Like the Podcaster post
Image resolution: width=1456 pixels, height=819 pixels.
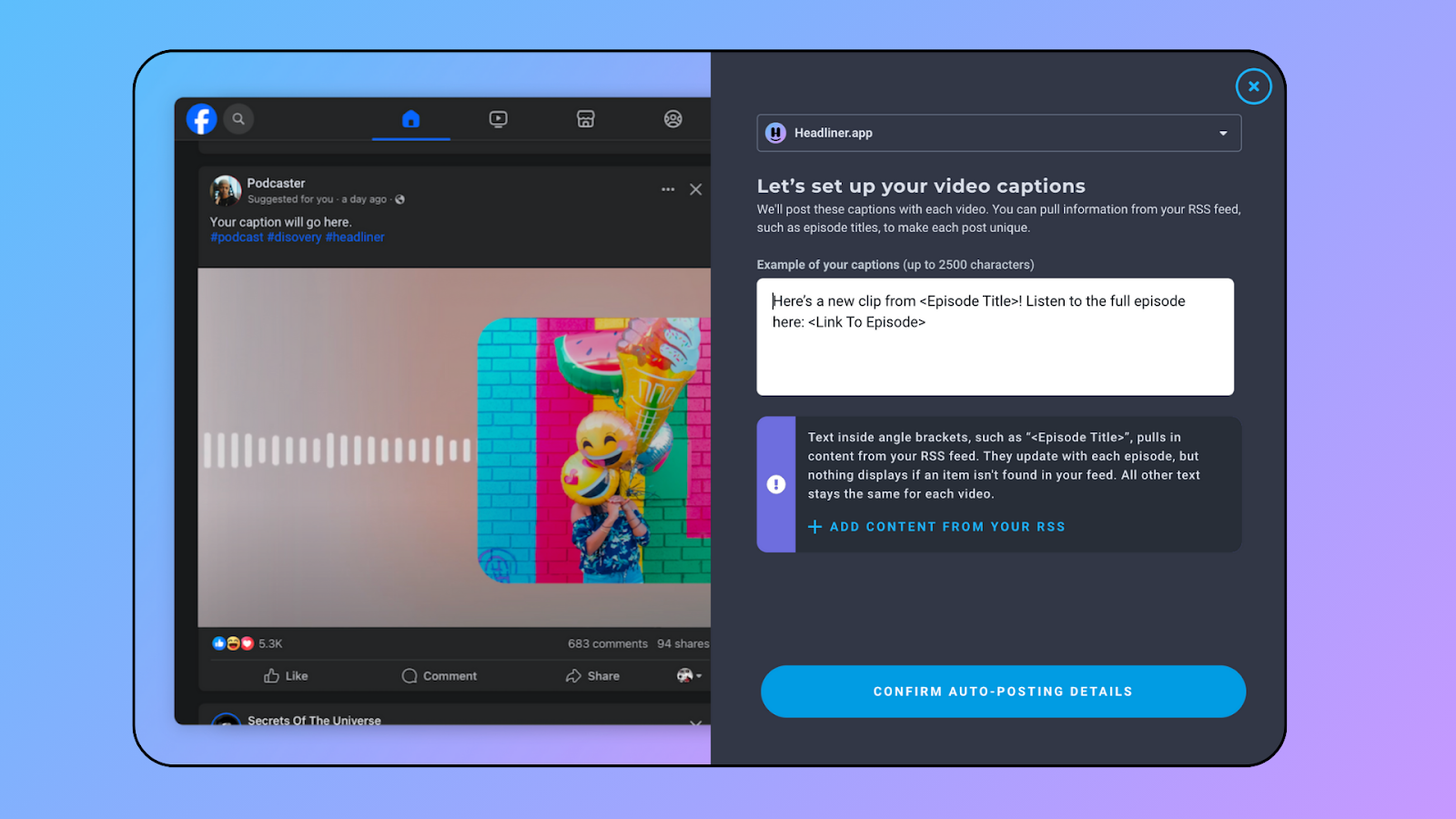click(286, 676)
